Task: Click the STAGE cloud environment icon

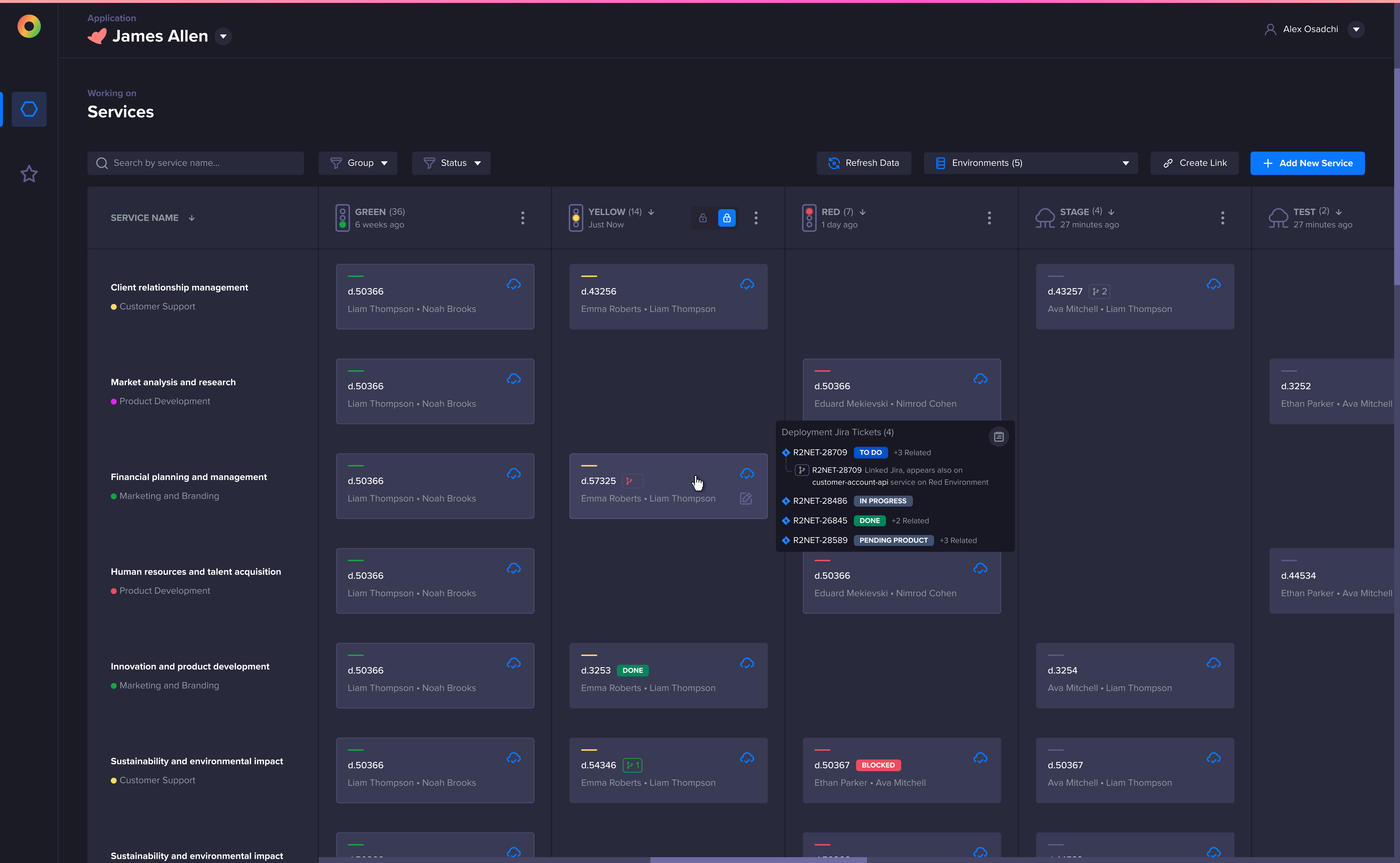Action: click(x=1045, y=218)
